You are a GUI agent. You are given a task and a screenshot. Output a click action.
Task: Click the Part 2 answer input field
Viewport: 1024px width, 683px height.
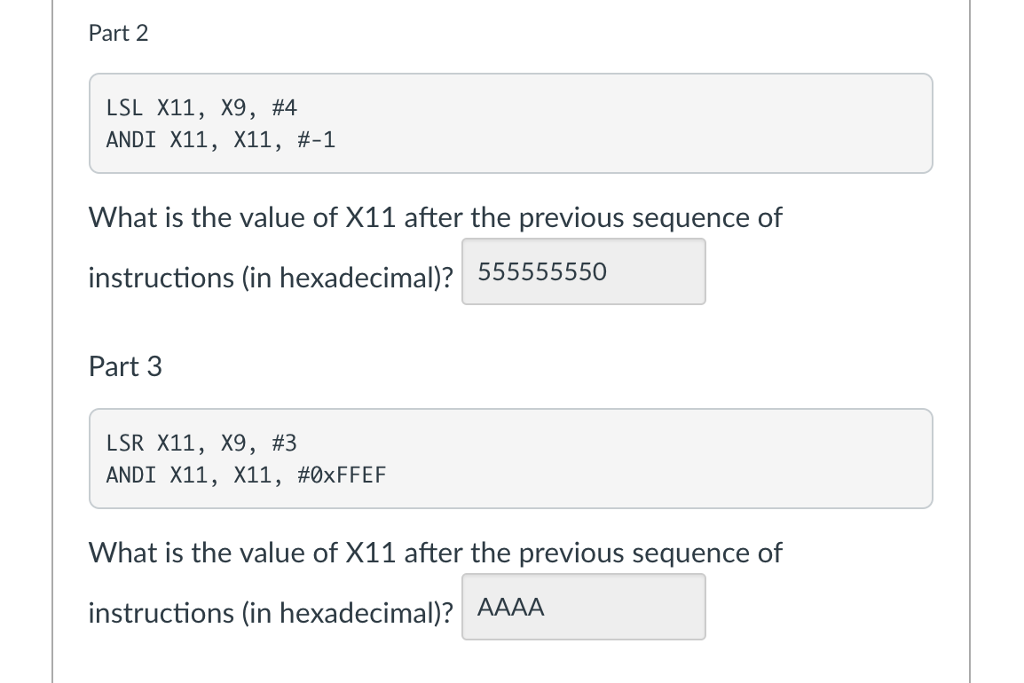(583, 271)
